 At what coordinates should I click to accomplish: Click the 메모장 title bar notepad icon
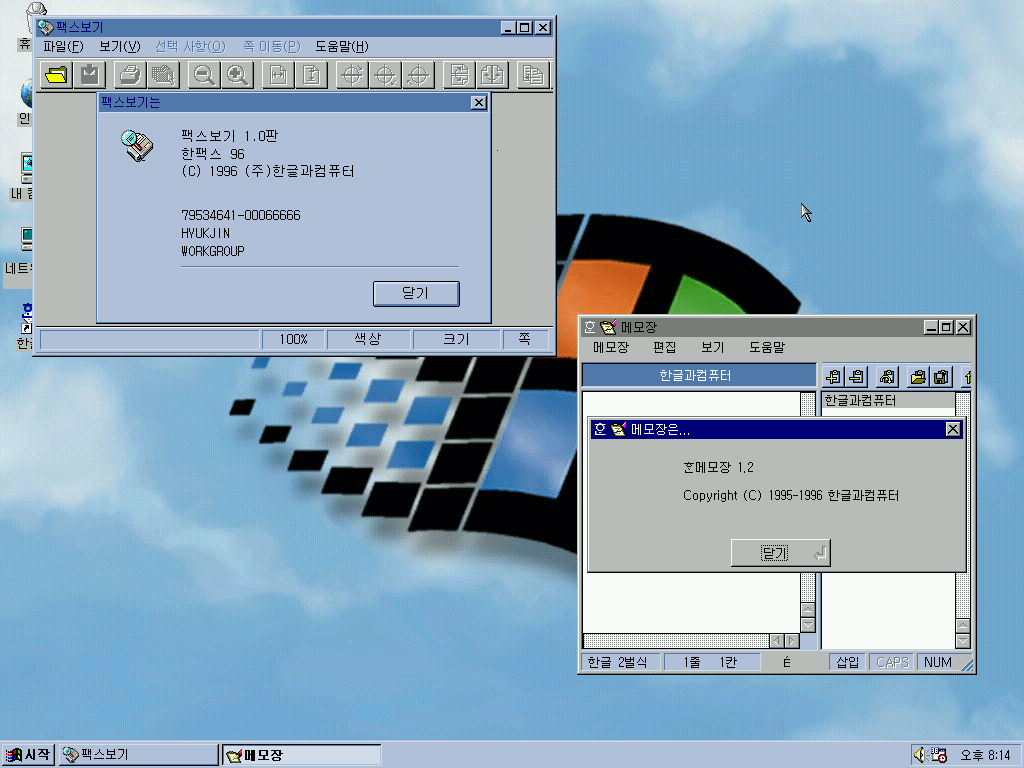coord(608,327)
